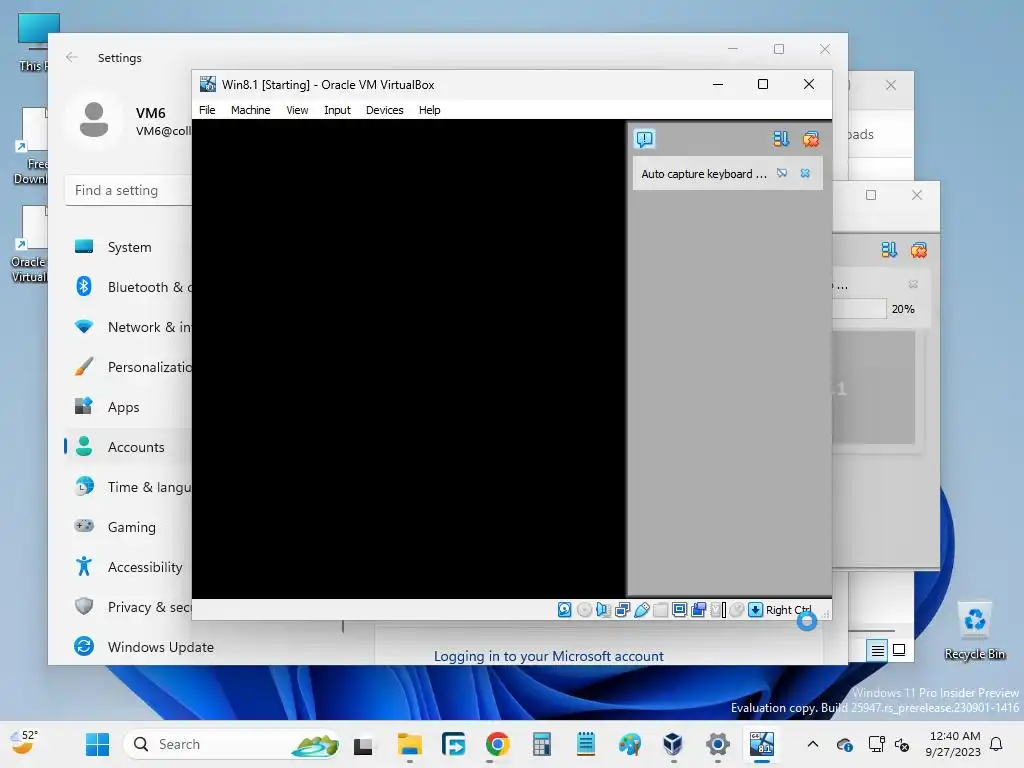1024x768 pixels.
Task: Open Bluetooth & devices settings
Action: (129, 287)
